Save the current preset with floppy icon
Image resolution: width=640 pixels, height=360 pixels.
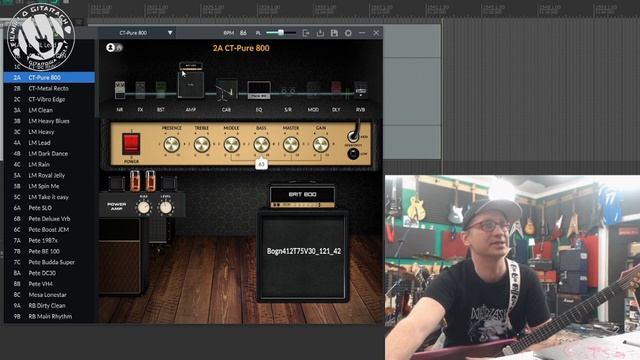(x=334, y=33)
